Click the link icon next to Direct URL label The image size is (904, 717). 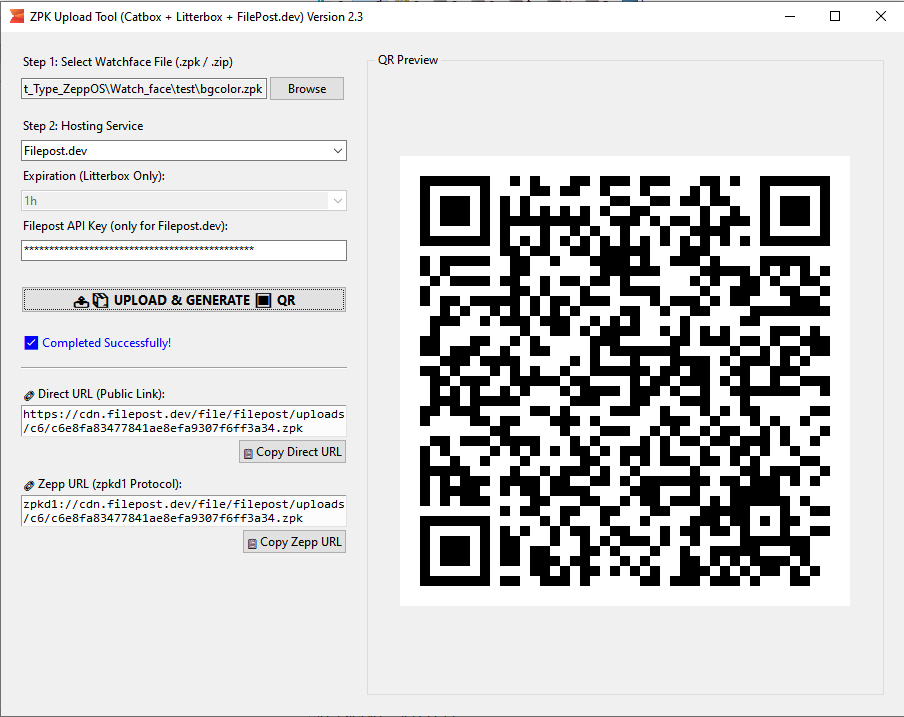29,395
